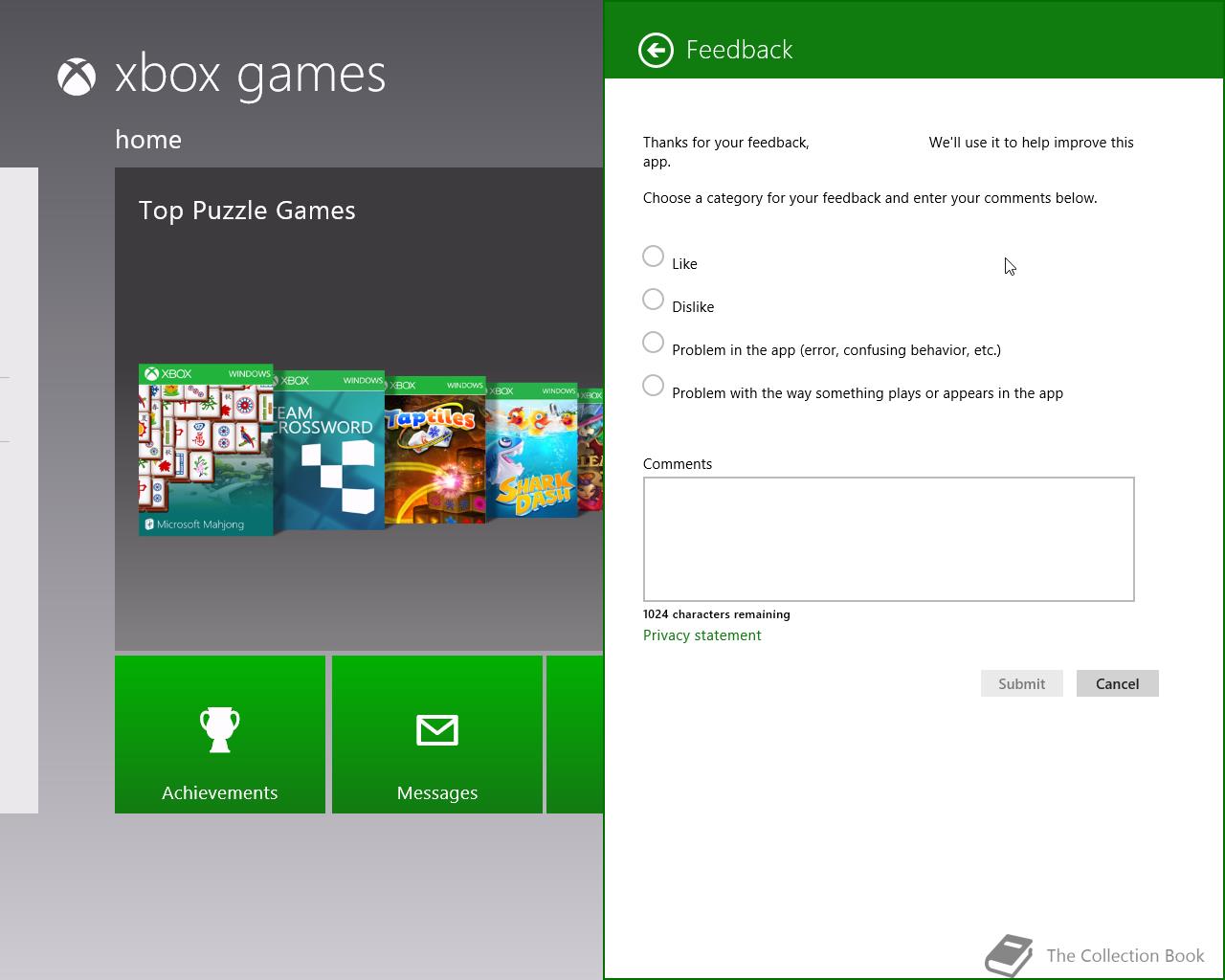Choose Problem with the way something plays option
This screenshot has height=980, width=1225.
[x=653, y=386]
